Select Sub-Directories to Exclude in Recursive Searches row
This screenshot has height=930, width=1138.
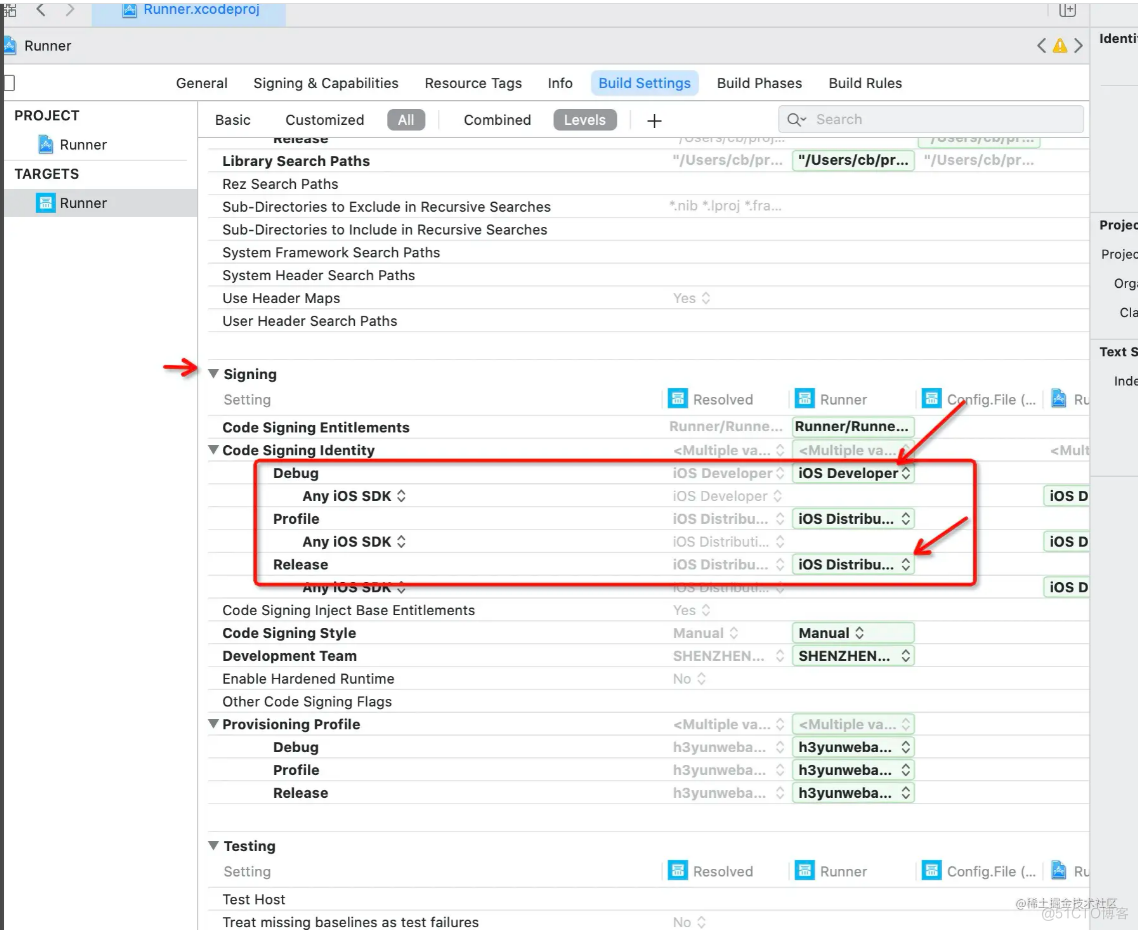pos(648,207)
